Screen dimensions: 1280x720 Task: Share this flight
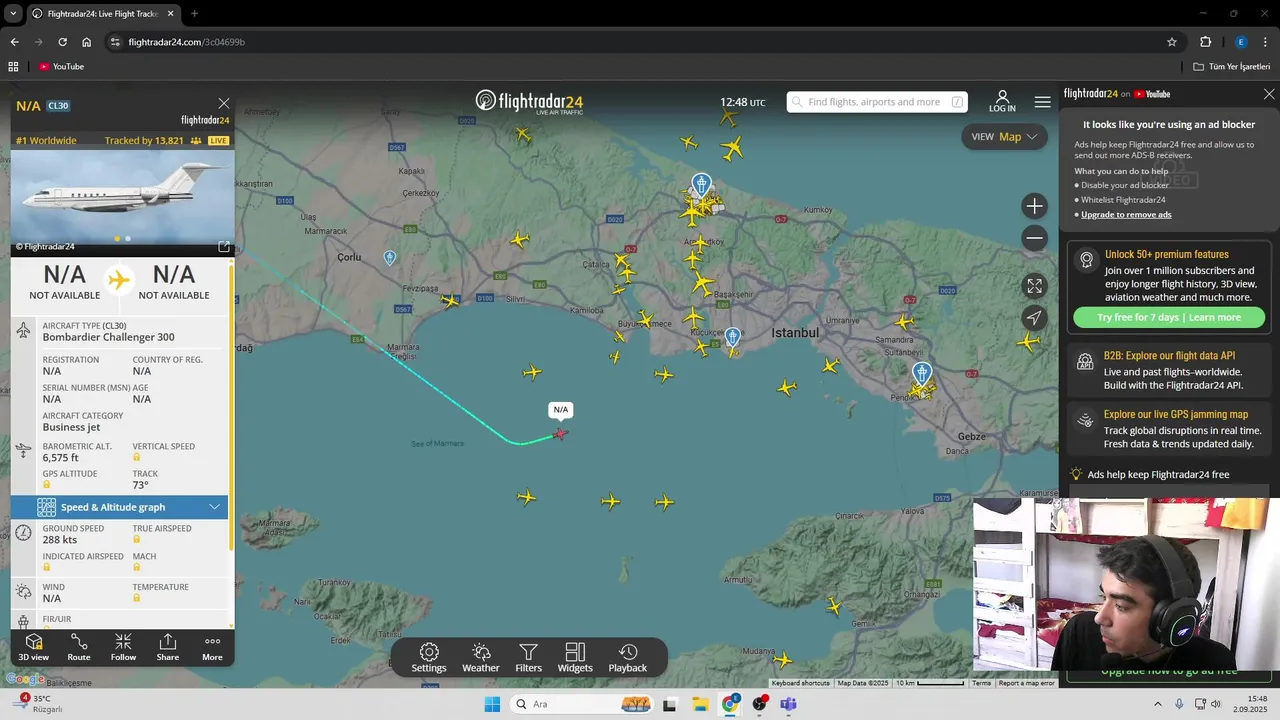point(168,647)
